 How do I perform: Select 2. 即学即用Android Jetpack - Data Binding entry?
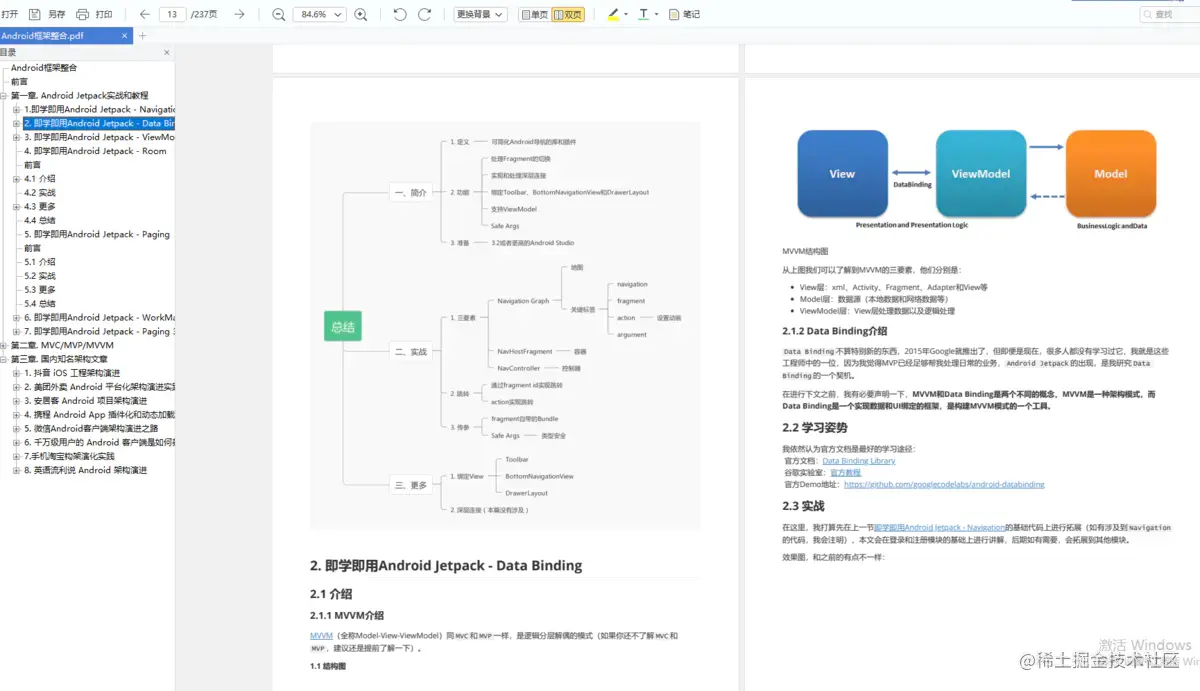tap(99, 124)
